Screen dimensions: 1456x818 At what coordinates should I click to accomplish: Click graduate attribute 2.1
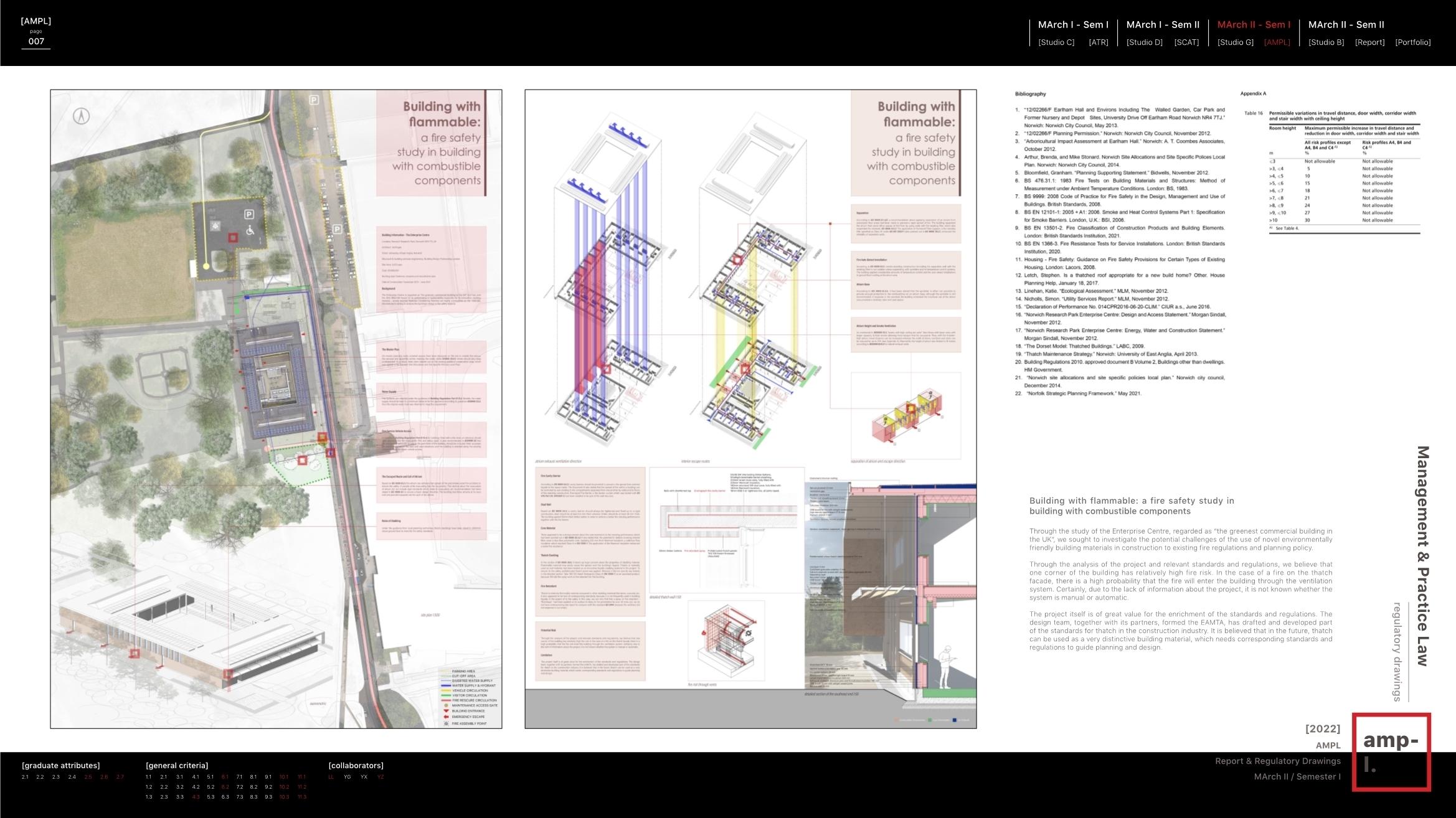pos(25,777)
